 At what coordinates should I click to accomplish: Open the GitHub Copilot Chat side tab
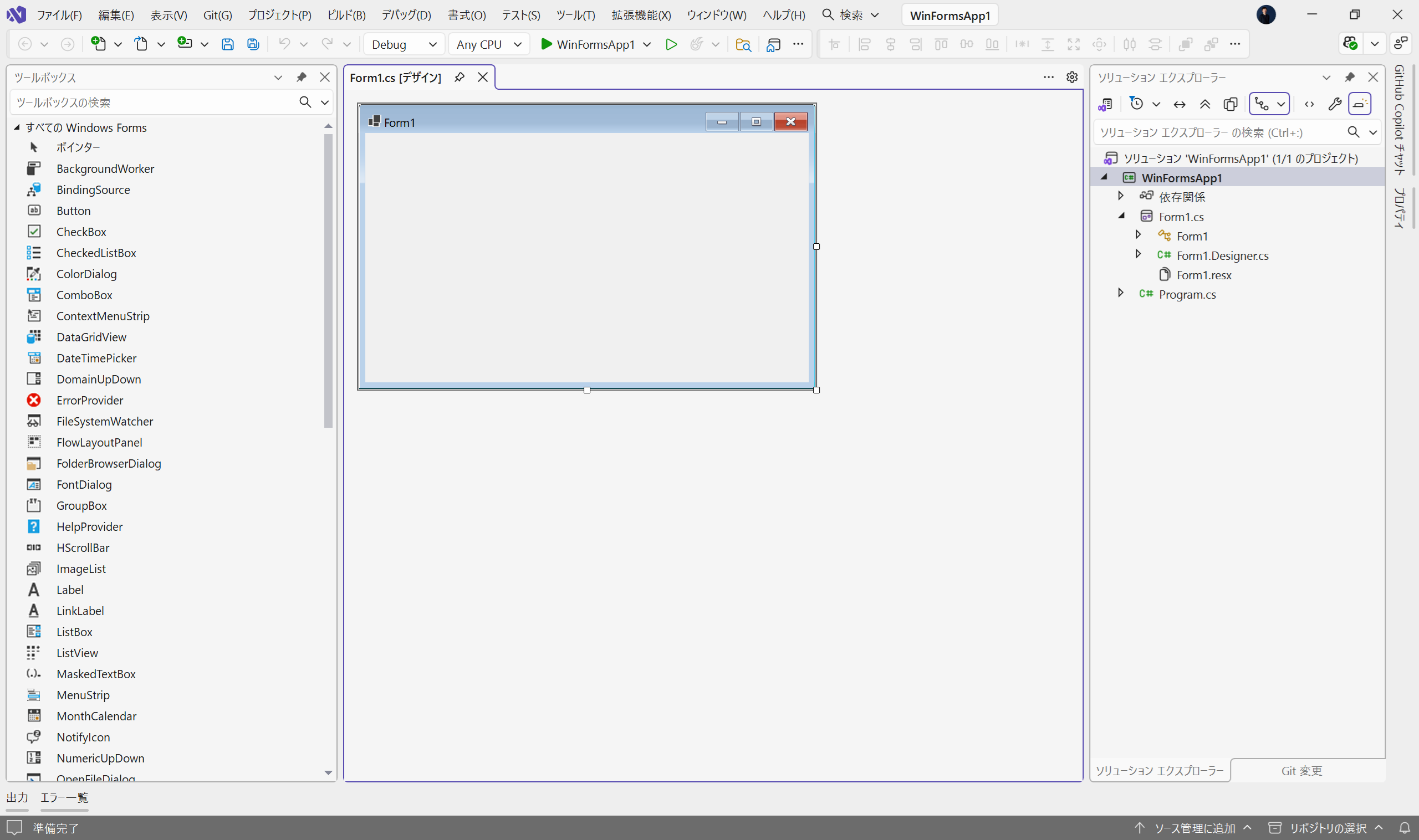[x=1398, y=120]
